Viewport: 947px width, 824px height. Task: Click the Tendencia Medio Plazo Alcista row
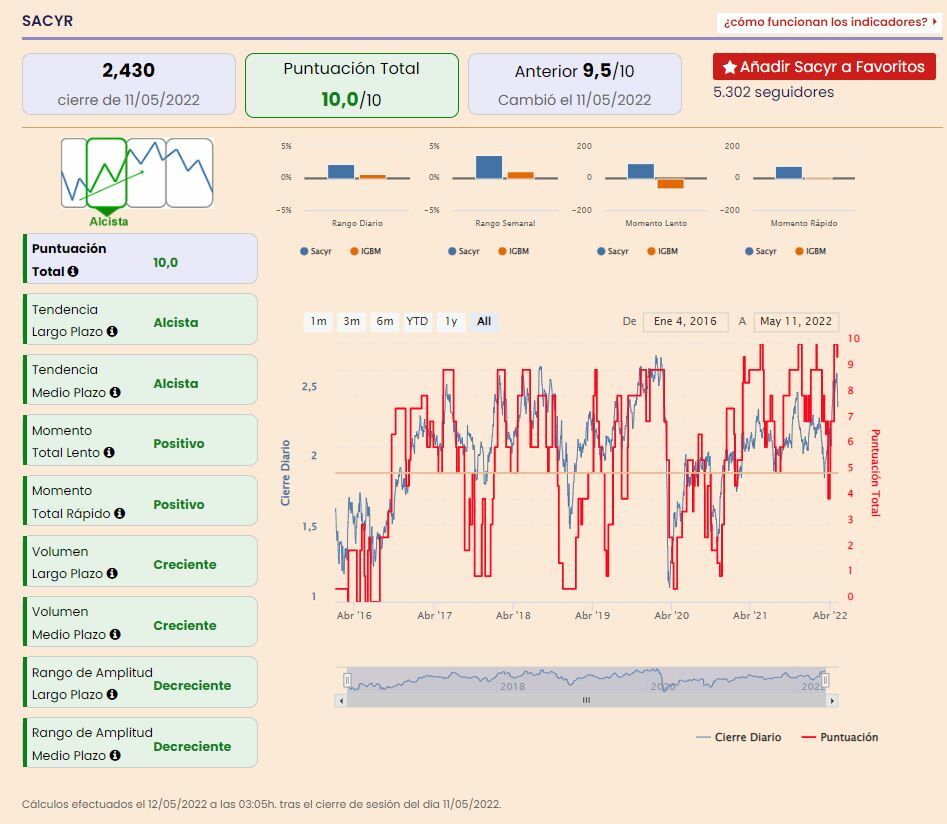pos(140,380)
